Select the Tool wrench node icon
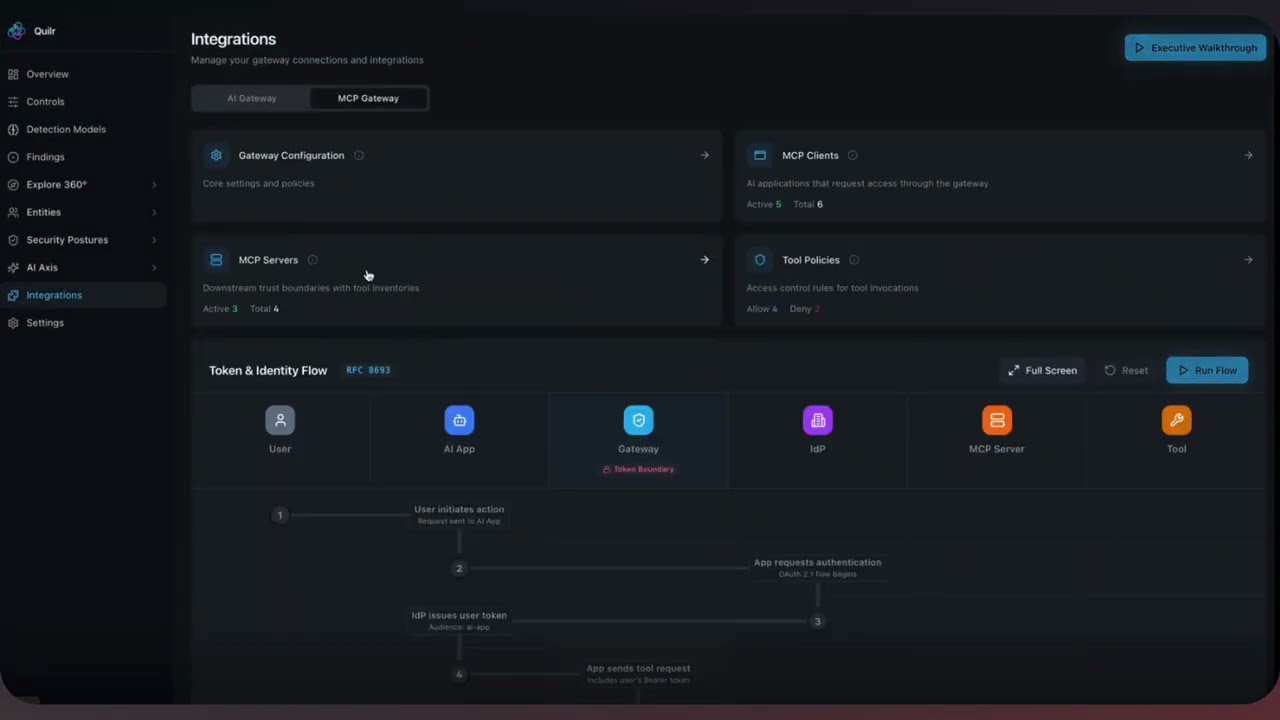Screen dimensions: 1280x720 point(1176,420)
